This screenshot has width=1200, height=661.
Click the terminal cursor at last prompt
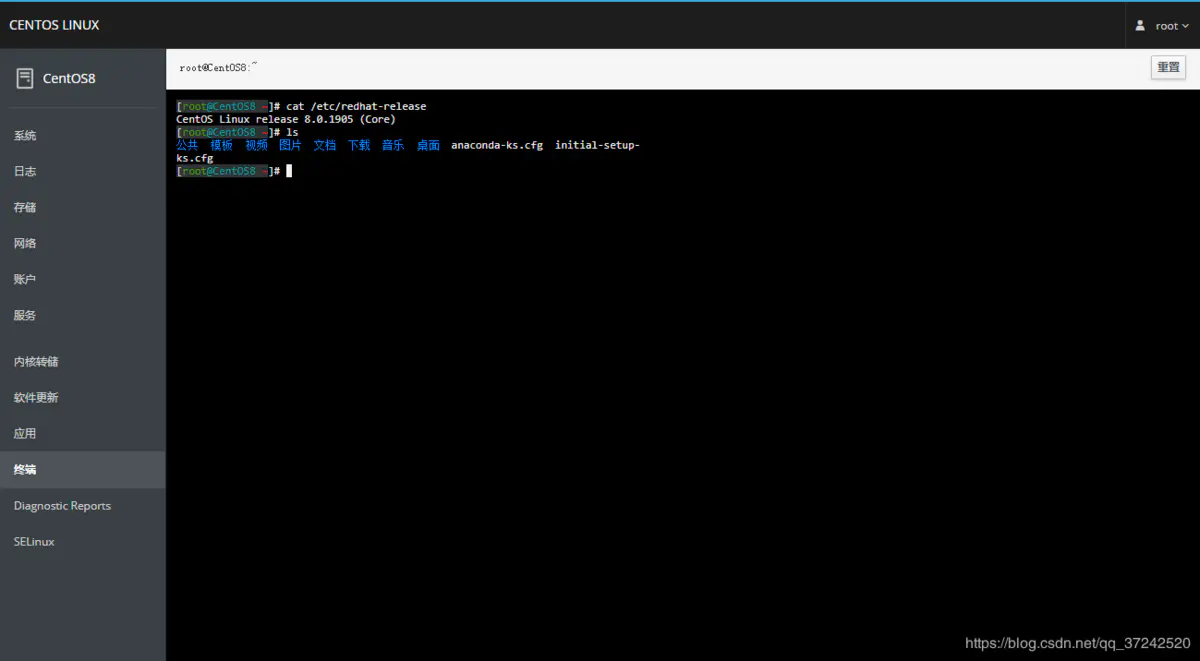[289, 171]
